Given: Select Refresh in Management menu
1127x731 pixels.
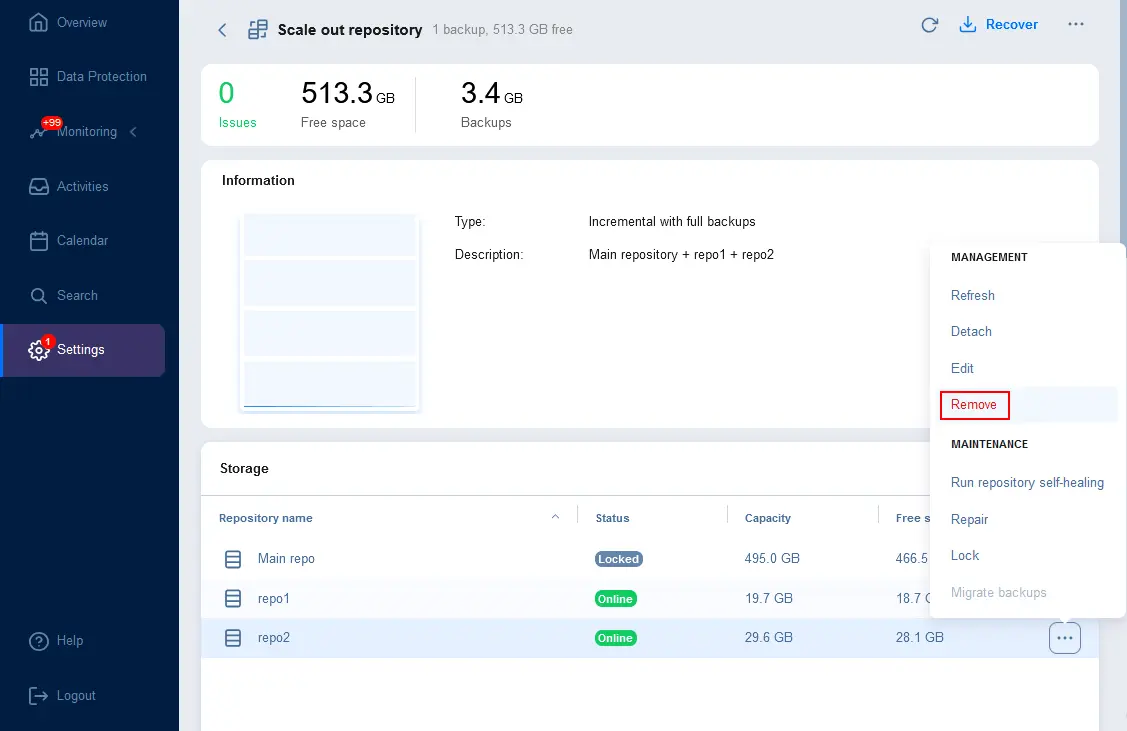Looking at the screenshot, I should (972, 295).
